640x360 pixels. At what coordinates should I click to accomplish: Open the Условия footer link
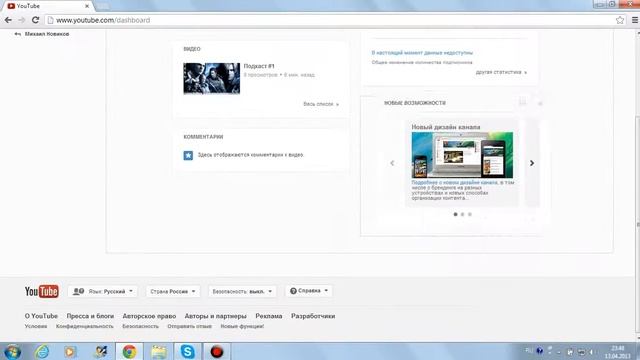click(x=36, y=326)
